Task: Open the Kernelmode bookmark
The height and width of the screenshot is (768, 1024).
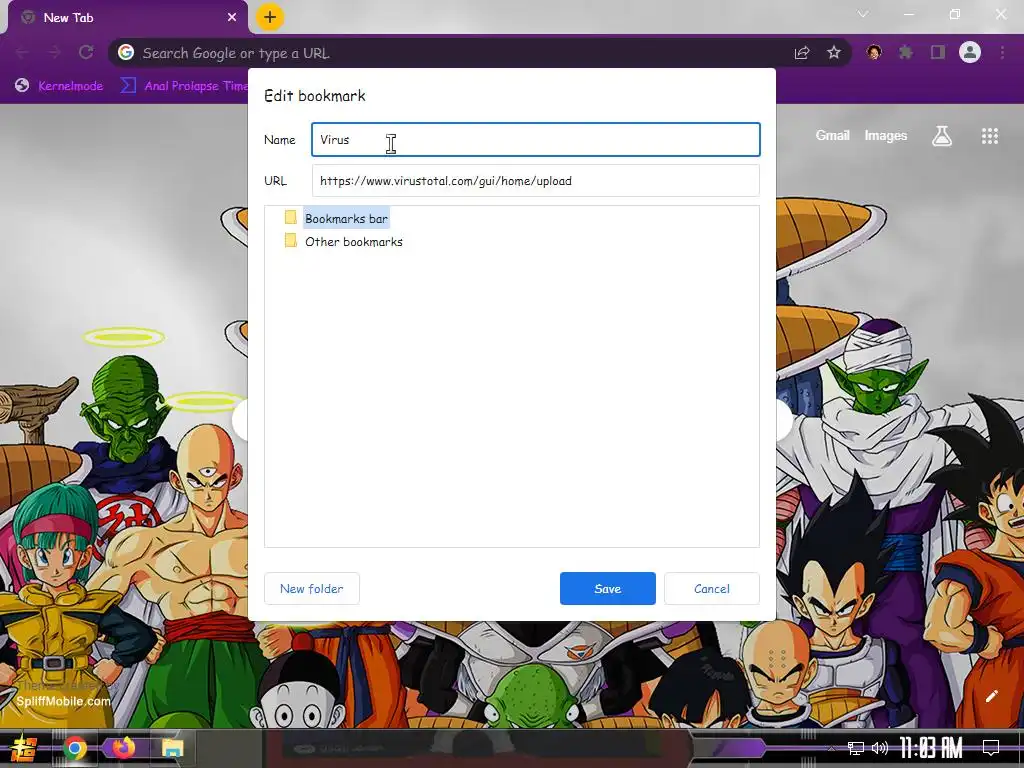Action: (x=59, y=86)
